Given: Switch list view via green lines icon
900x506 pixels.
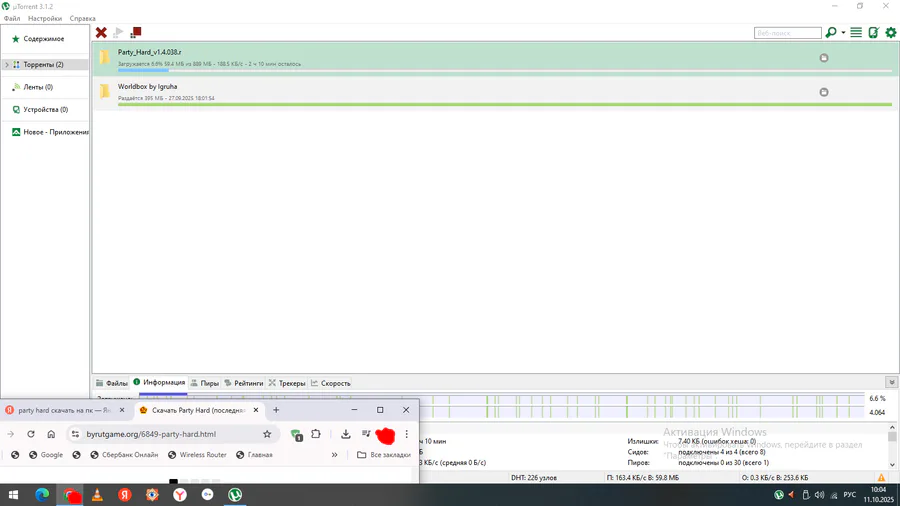Looking at the screenshot, I should [x=856, y=33].
